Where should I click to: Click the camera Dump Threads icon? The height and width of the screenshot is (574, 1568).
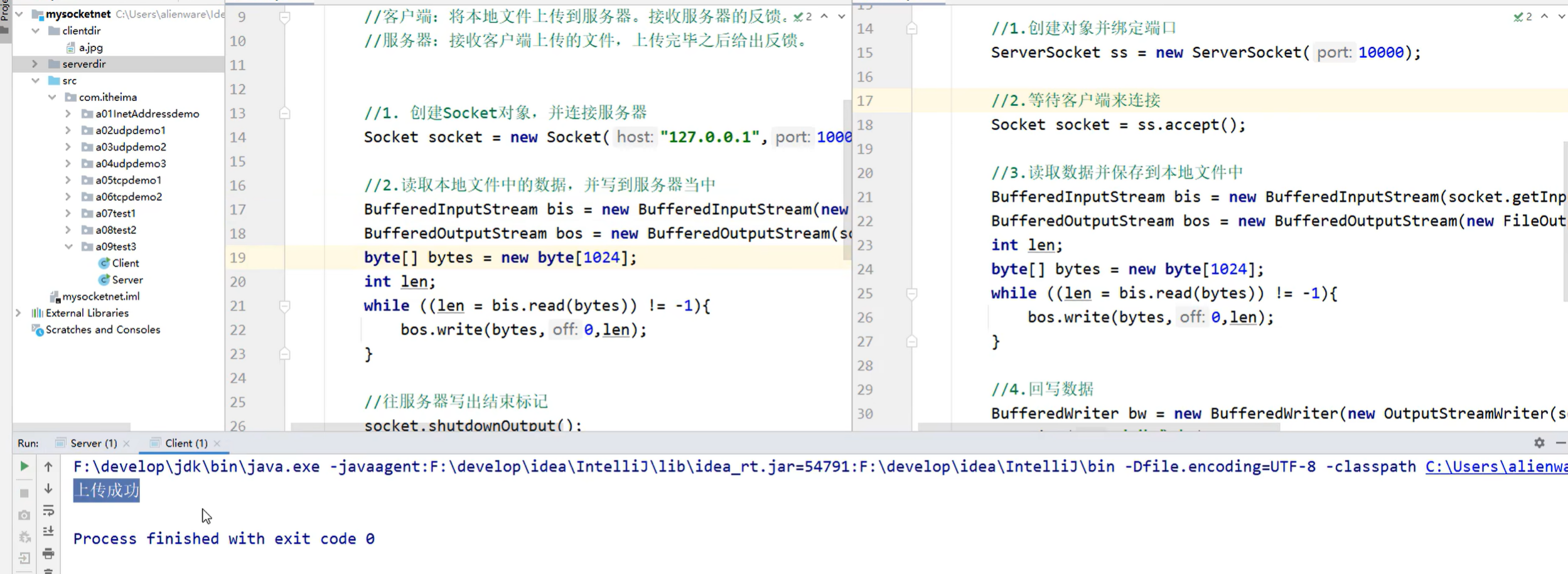(24, 515)
